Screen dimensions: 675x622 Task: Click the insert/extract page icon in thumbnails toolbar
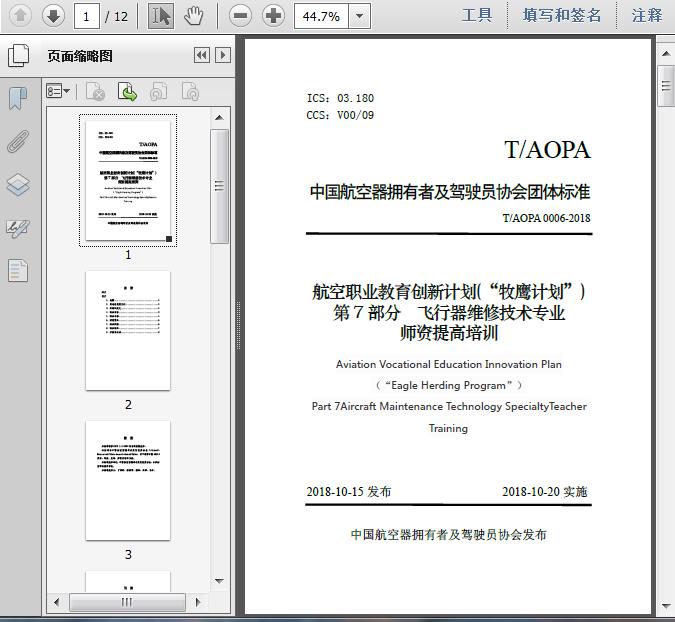coord(128,92)
